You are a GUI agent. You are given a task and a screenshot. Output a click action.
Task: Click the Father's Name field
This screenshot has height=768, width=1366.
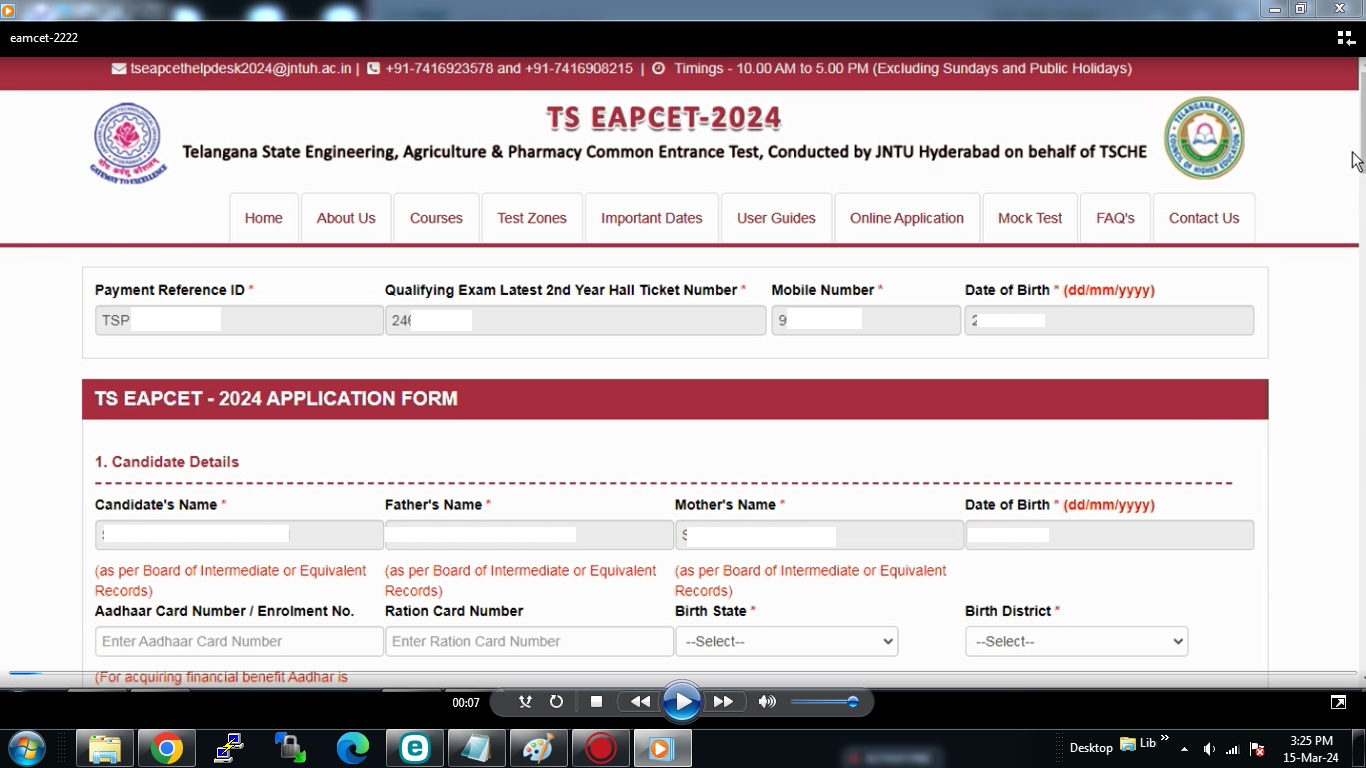pyautogui.click(x=529, y=535)
